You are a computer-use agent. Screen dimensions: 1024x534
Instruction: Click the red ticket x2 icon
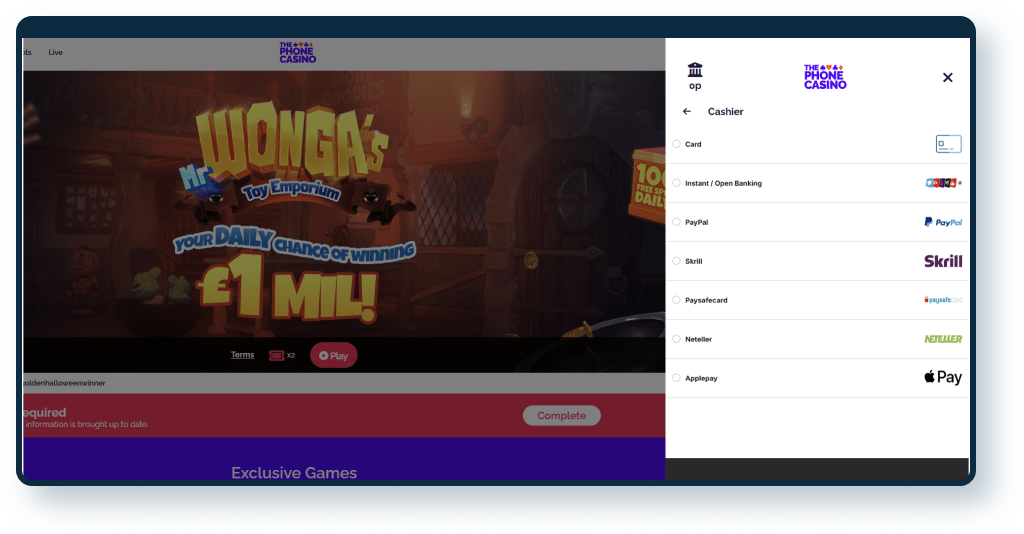coord(281,355)
